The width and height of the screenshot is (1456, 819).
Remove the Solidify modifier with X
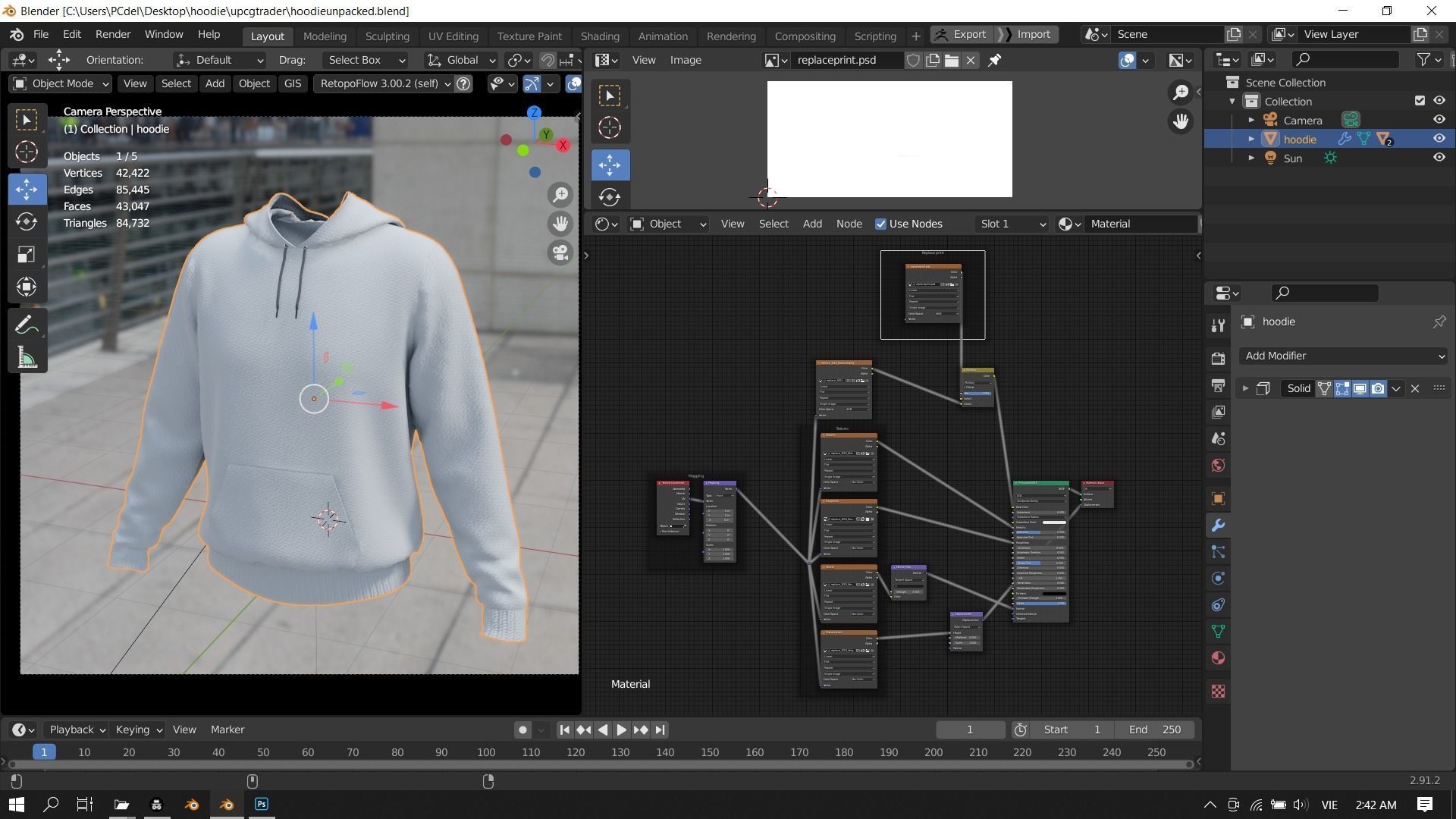tap(1415, 388)
